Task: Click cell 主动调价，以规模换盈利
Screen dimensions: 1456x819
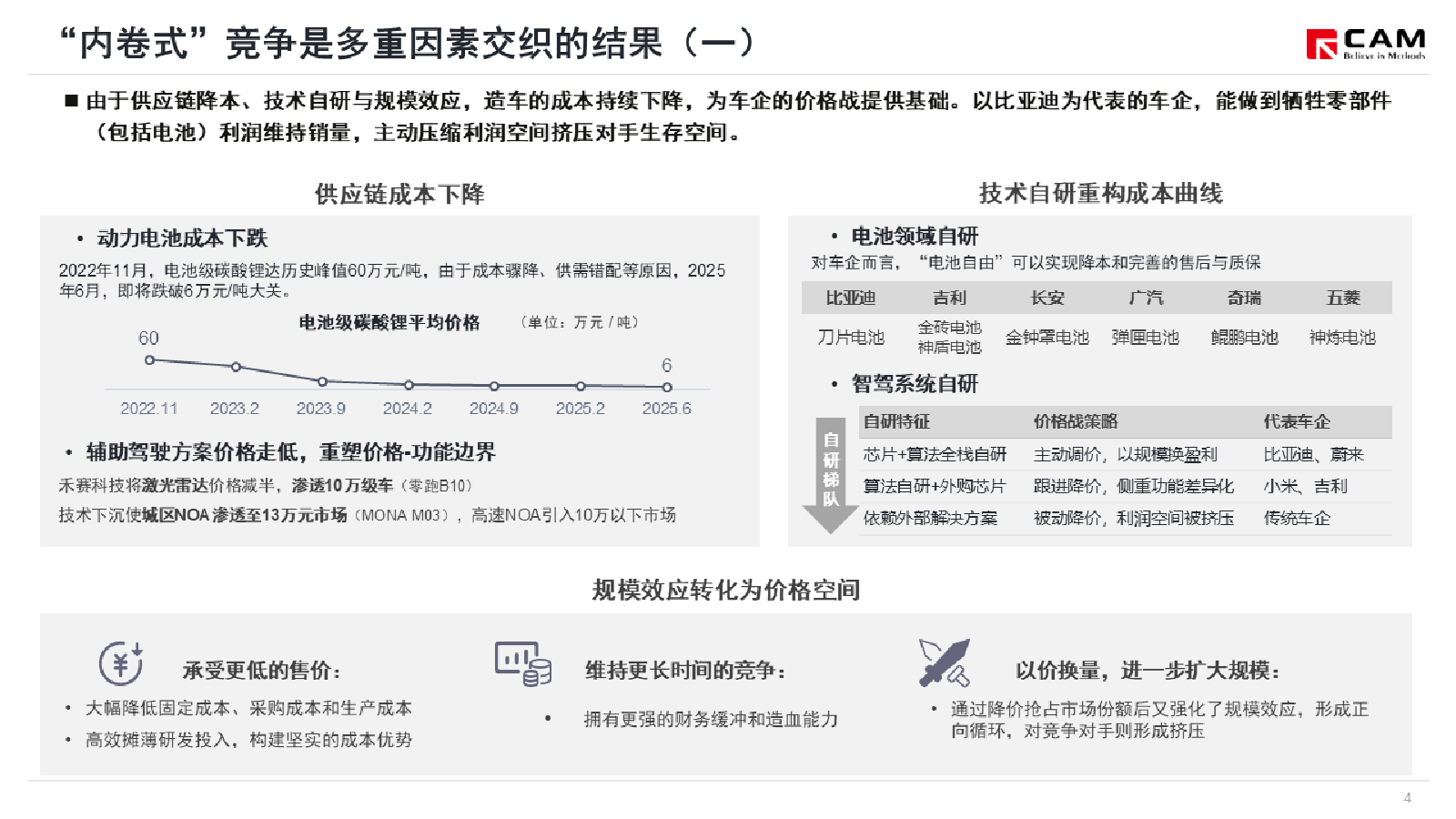Action: (x=1126, y=455)
